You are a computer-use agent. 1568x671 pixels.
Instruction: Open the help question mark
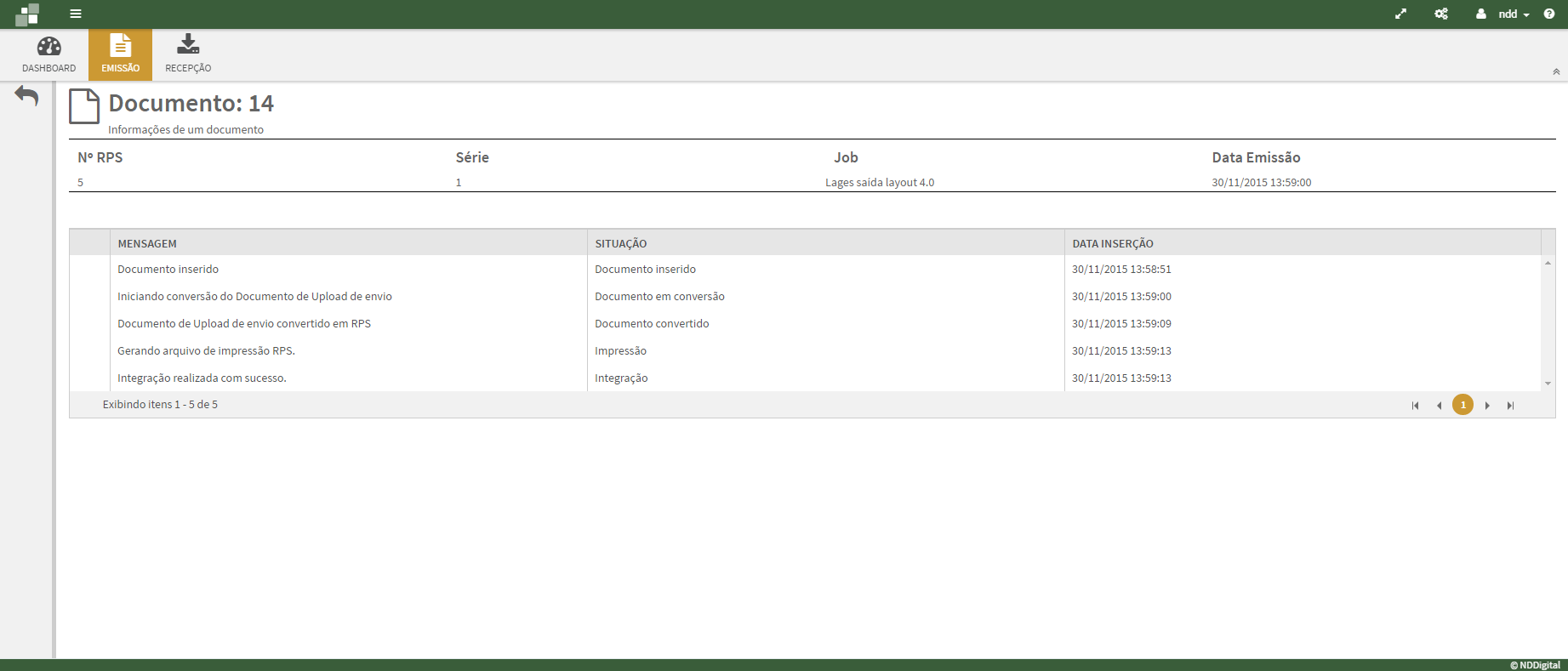tap(1549, 14)
